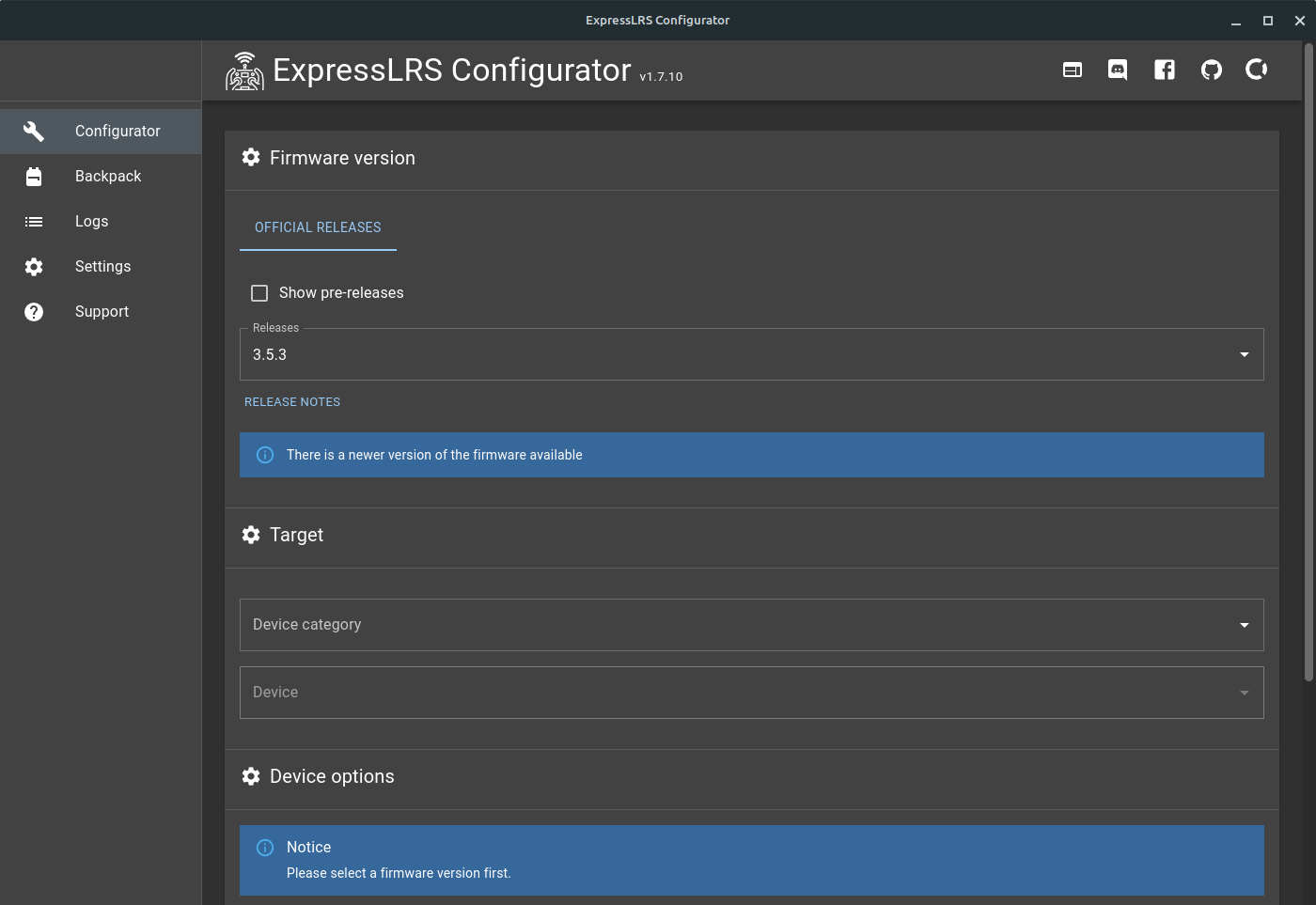Screen dimensions: 1316x905
Task: Open the Device dropdown
Action: (751, 693)
